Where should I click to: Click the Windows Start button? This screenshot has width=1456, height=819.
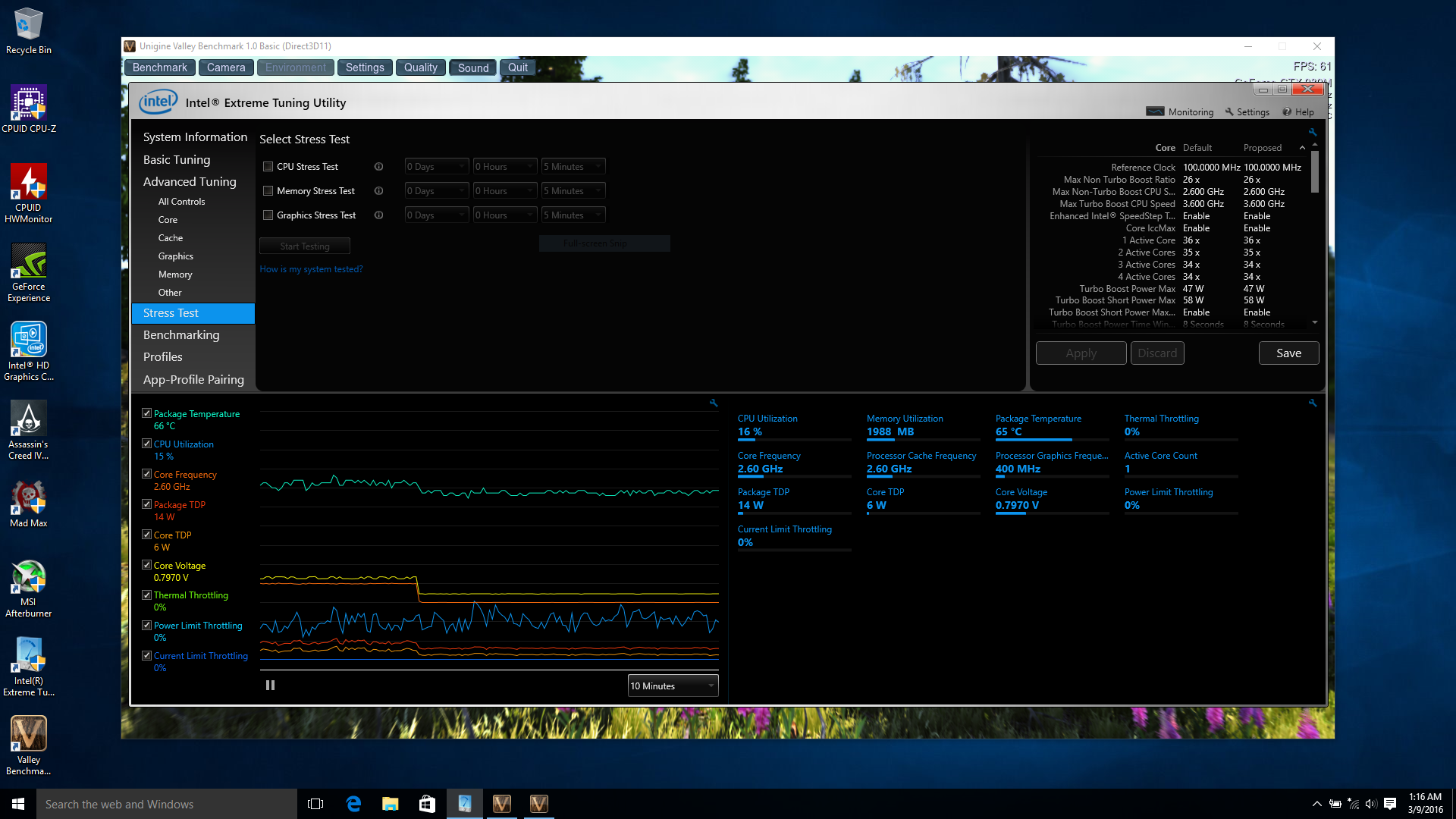click(x=18, y=804)
